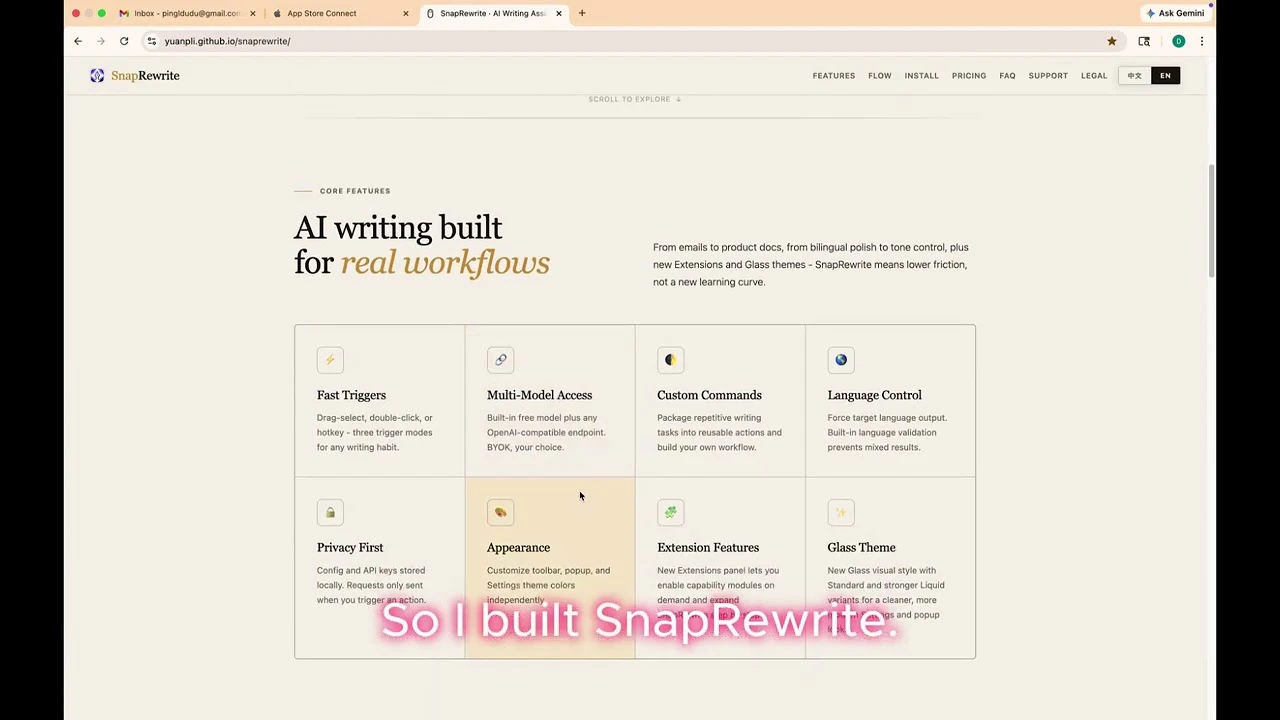
Task: Click the SnapRewrite brand name link
Action: [145, 76]
